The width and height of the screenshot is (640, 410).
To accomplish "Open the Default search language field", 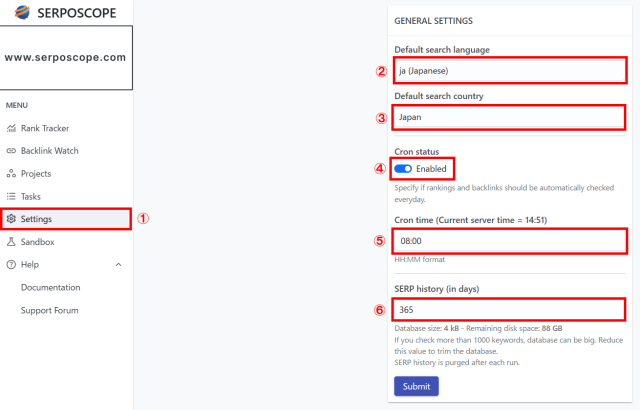I will [510, 71].
